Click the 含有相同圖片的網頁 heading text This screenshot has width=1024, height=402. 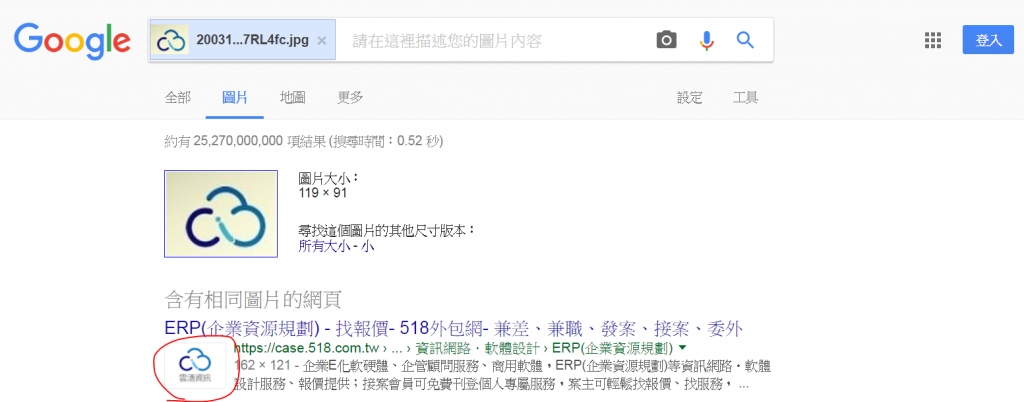point(253,300)
